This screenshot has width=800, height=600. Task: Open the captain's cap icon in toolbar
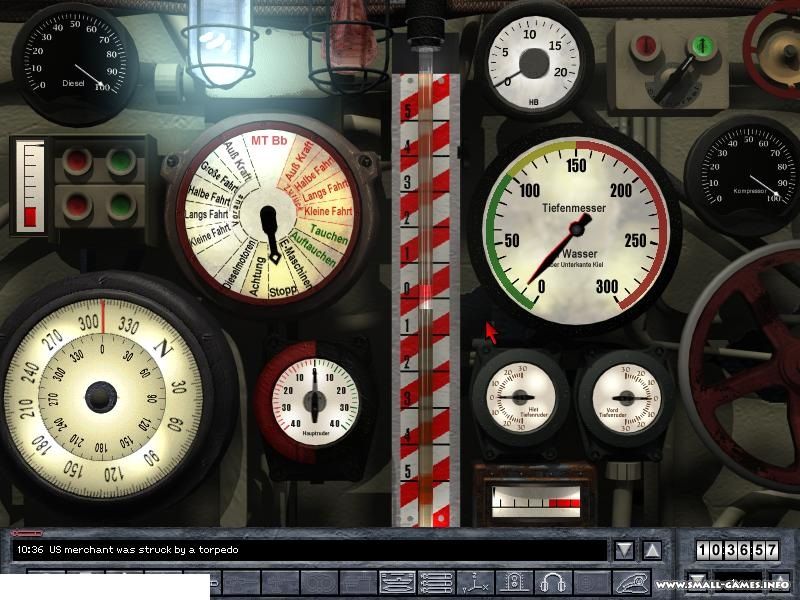pos(632,583)
